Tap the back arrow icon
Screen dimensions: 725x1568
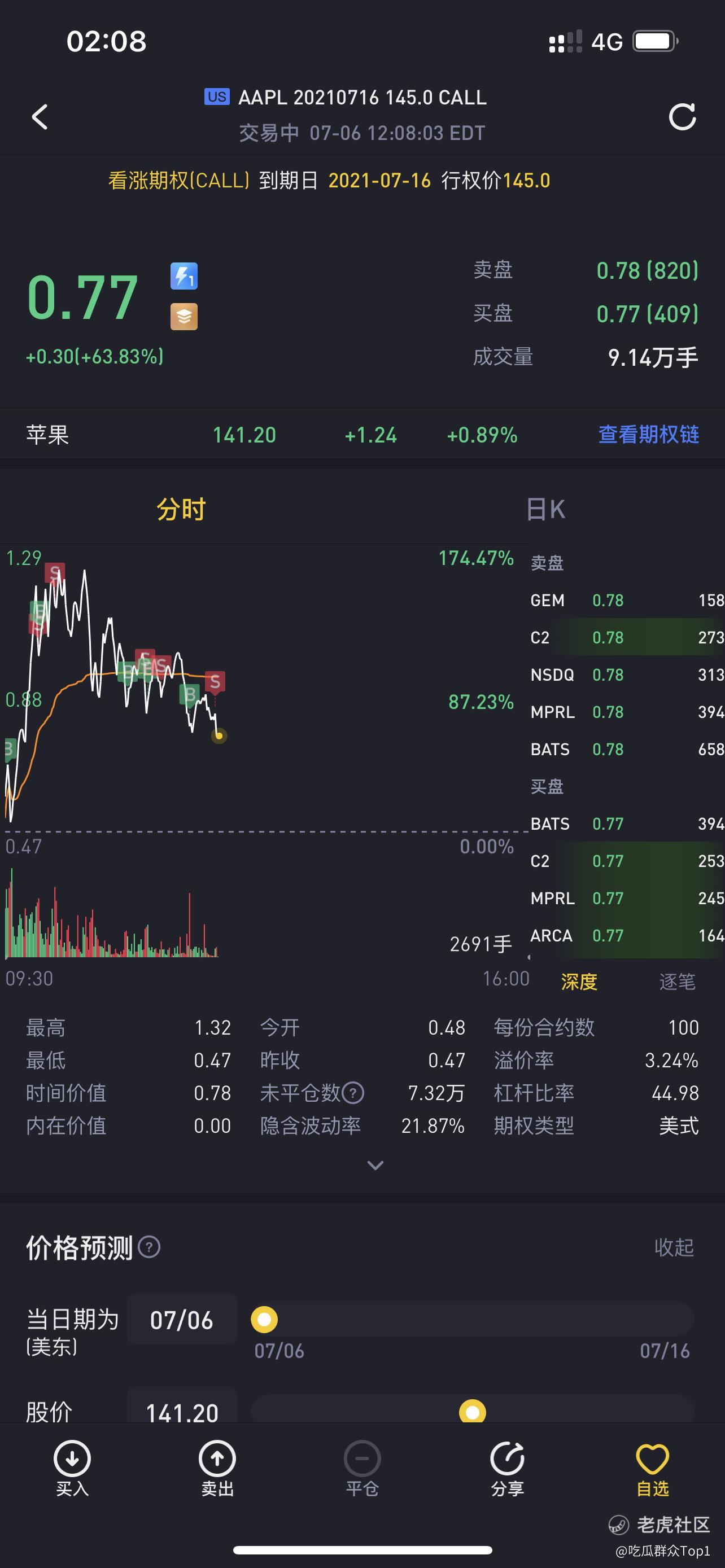pyautogui.click(x=40, y=116)
